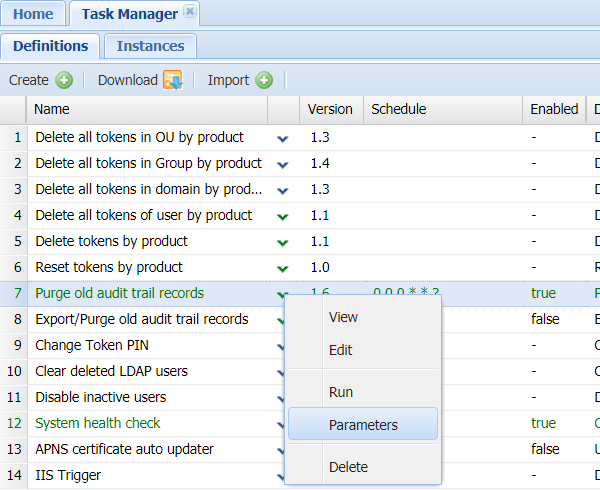Choose Parameters from the context menu
Screen dimensions: 600x490
[x=363, y=425]
